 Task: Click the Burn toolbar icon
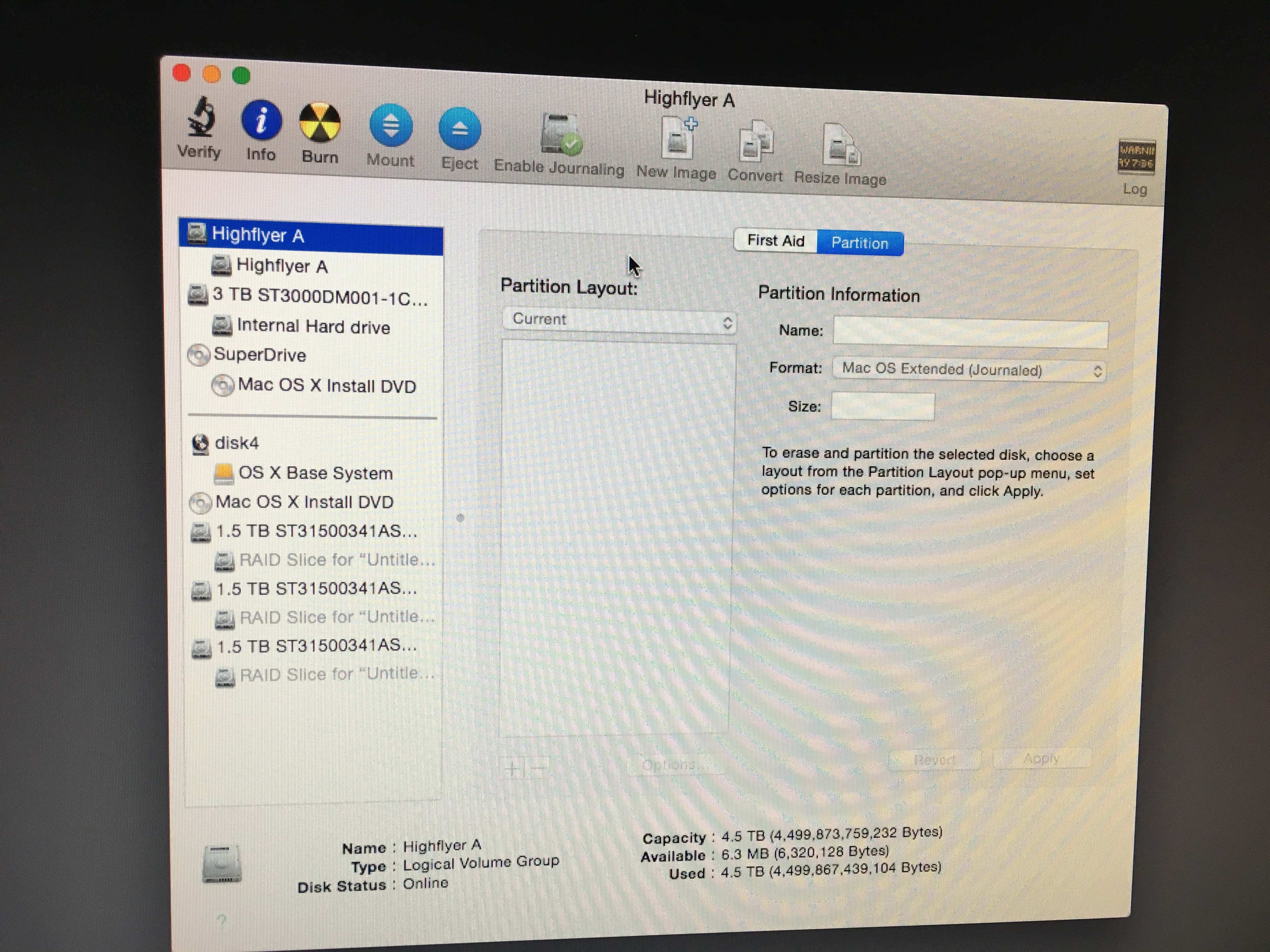pos(320,123)
